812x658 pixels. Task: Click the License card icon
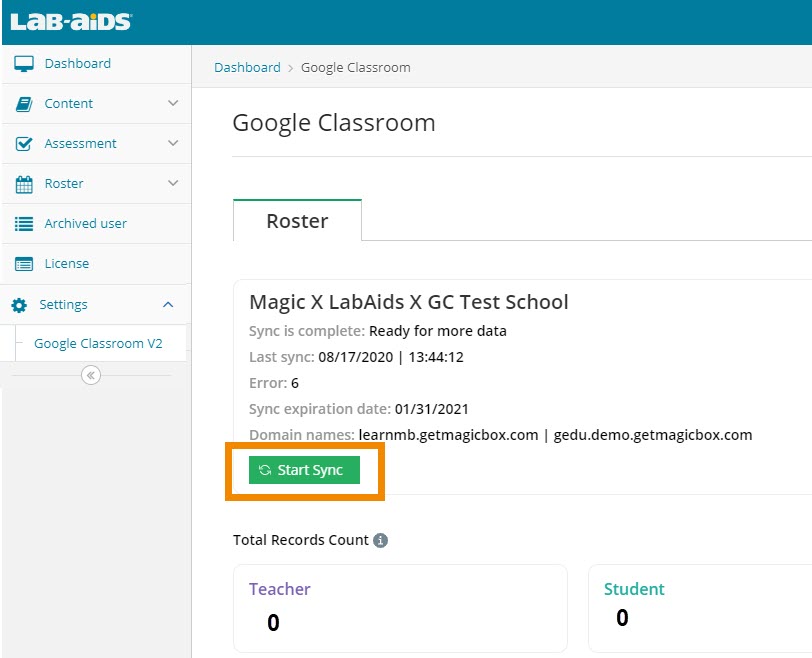(x=25, y=264)
